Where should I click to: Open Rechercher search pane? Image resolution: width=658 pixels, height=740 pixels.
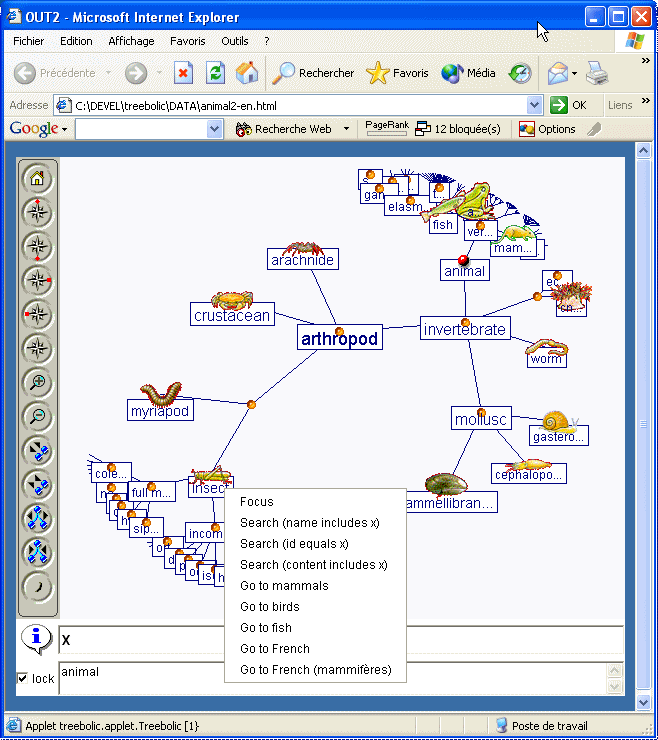click(x=313, y=73)
